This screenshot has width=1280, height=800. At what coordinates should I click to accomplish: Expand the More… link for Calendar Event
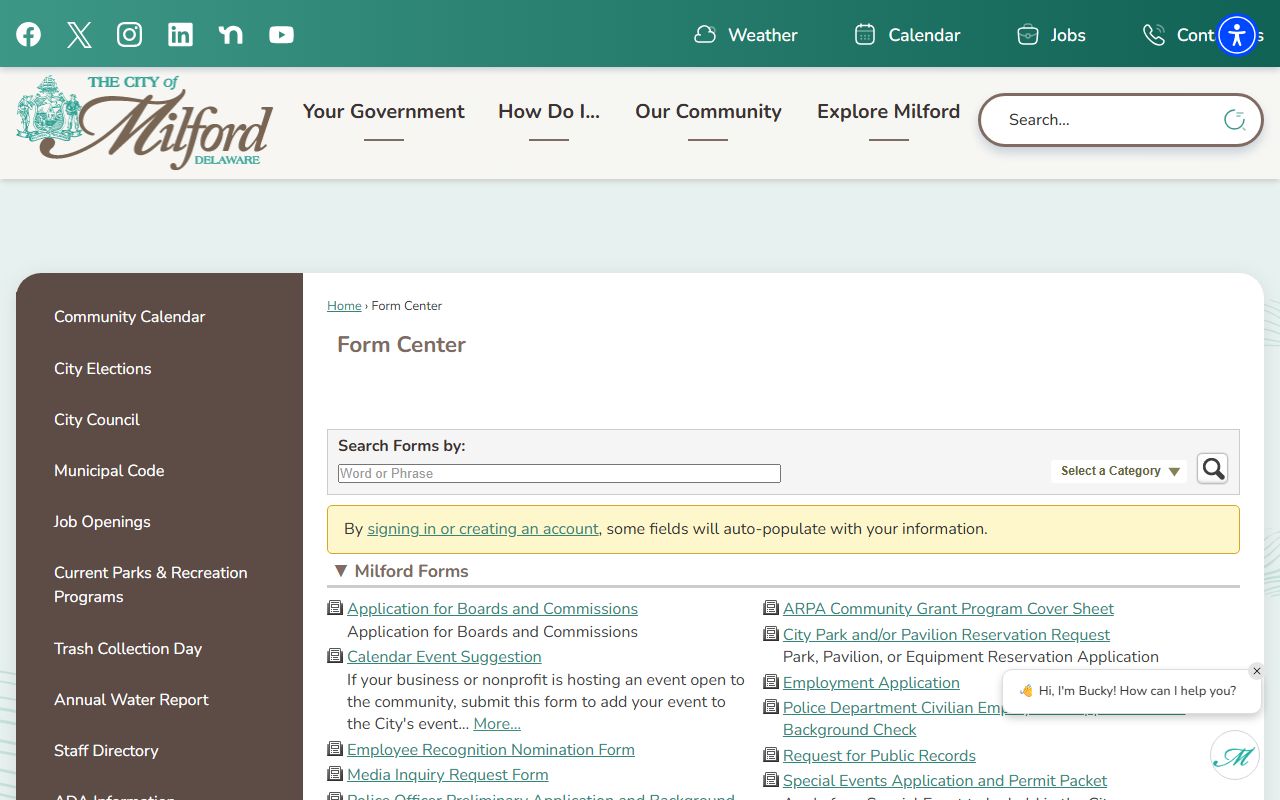tap(497, 724)
